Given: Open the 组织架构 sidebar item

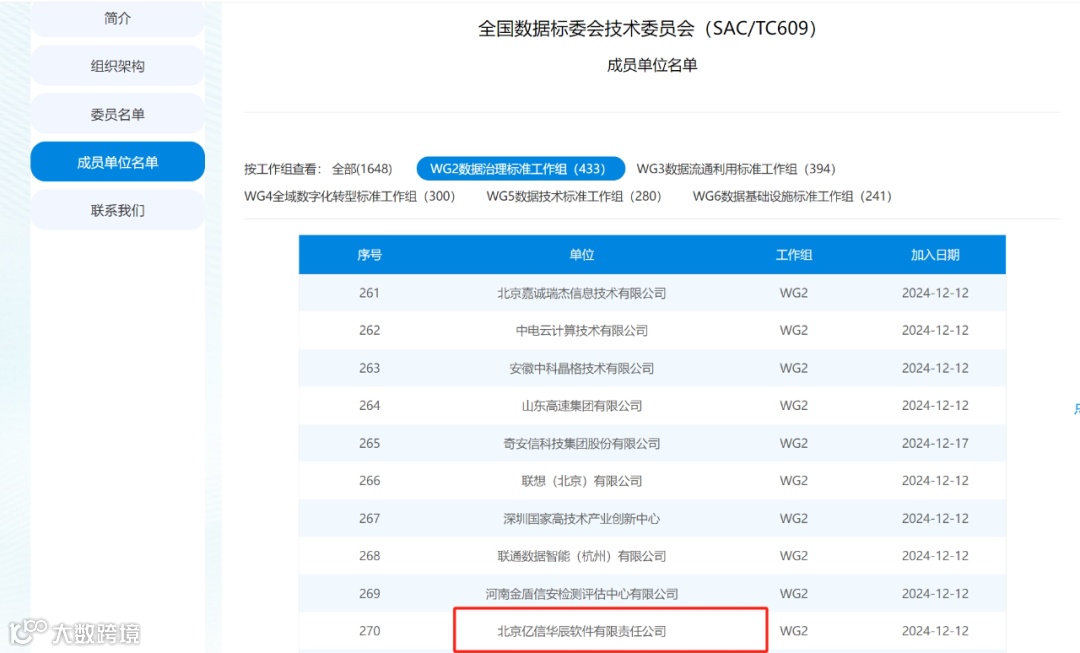Looking at the screenshot, I should click(x=117, y=66).
